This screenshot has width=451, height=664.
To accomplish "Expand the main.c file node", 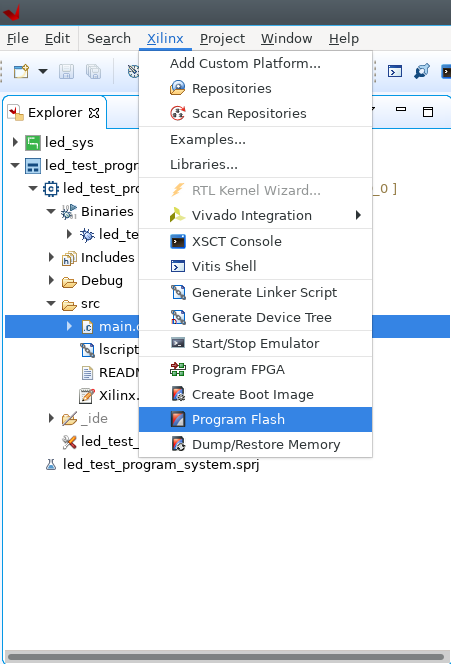I will [x=69, y=326].
